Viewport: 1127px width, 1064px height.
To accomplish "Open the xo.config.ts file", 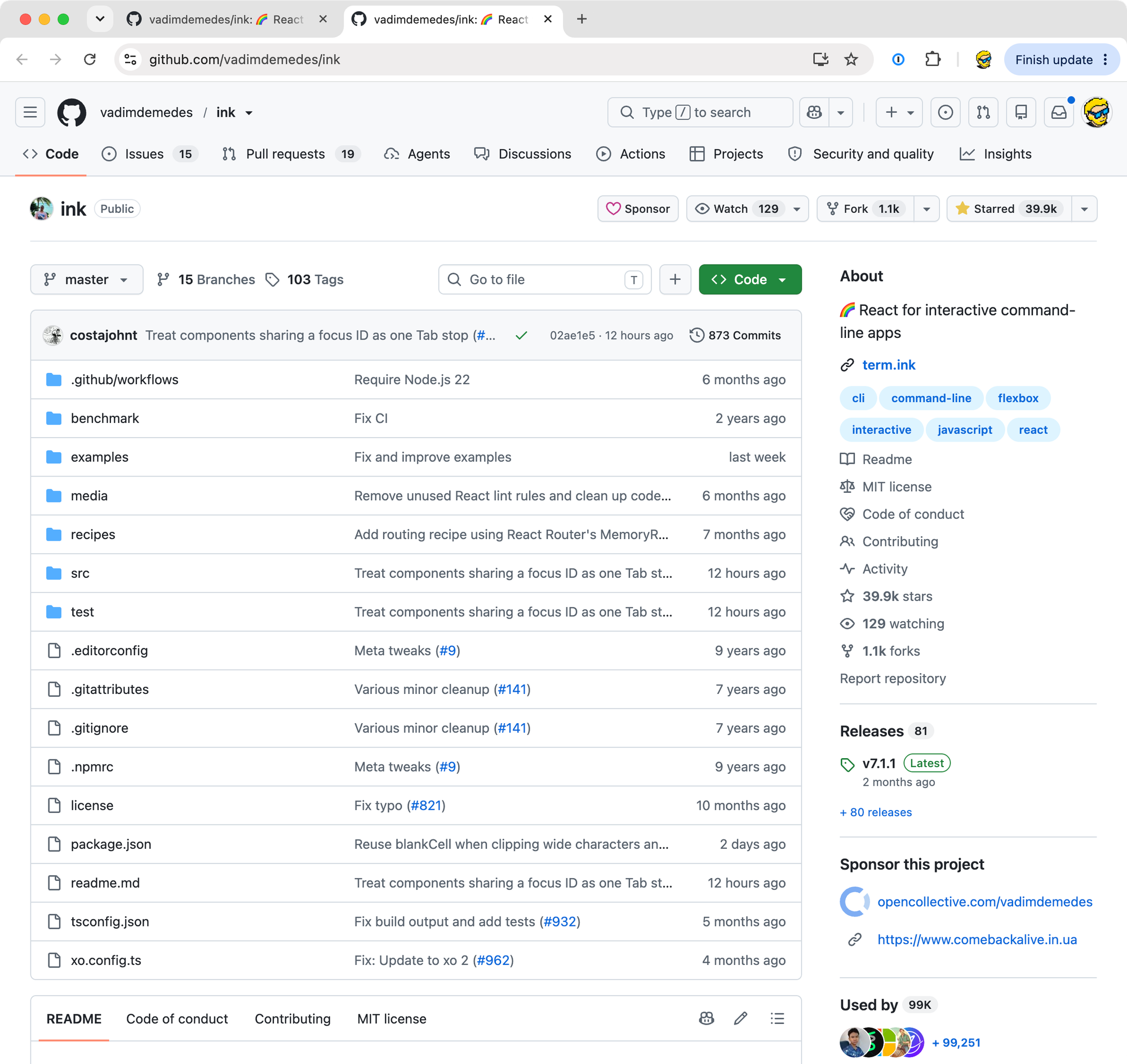I will click(106, 960).
